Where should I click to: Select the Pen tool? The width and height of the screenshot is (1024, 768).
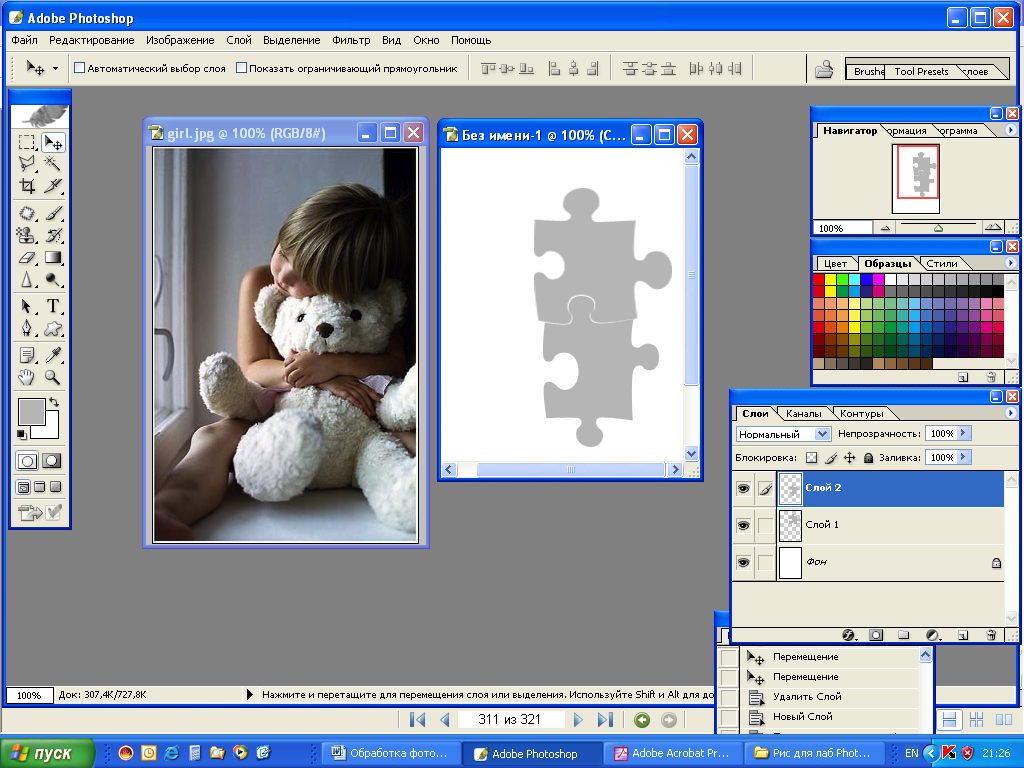(27, 328)
